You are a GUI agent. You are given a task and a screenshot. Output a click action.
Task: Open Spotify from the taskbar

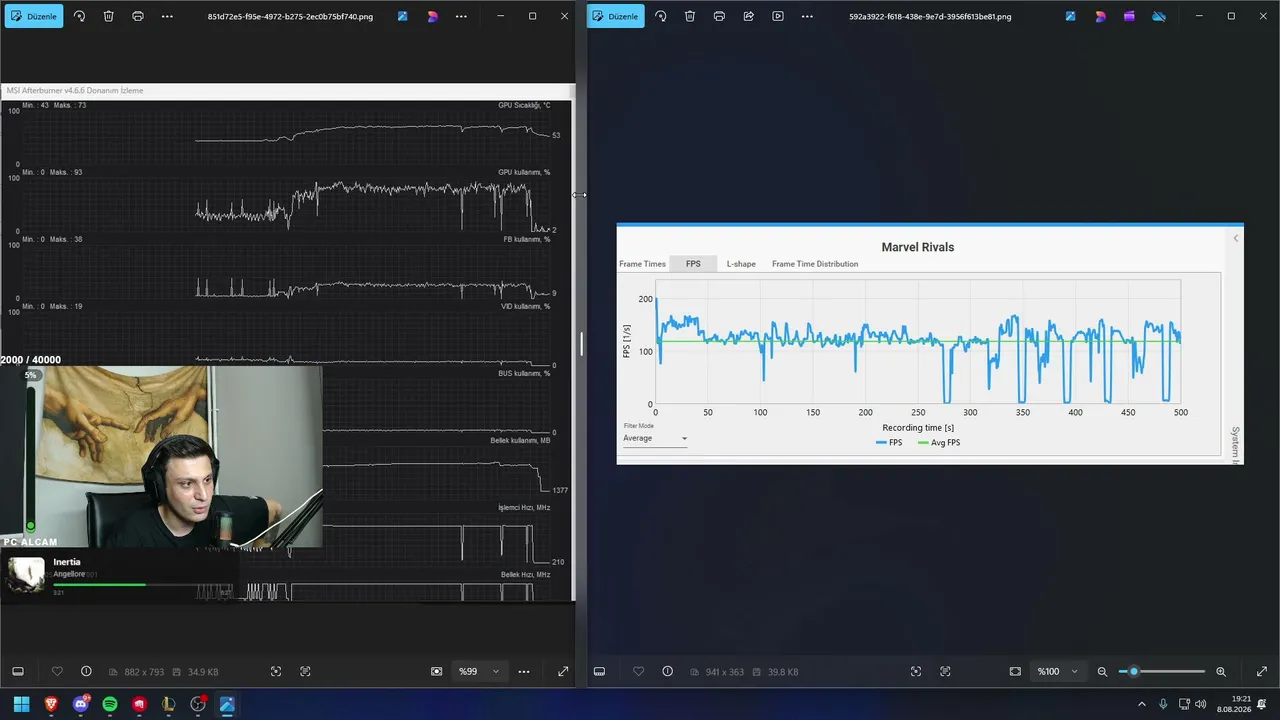pyautogui.click(x=110, y=704)
